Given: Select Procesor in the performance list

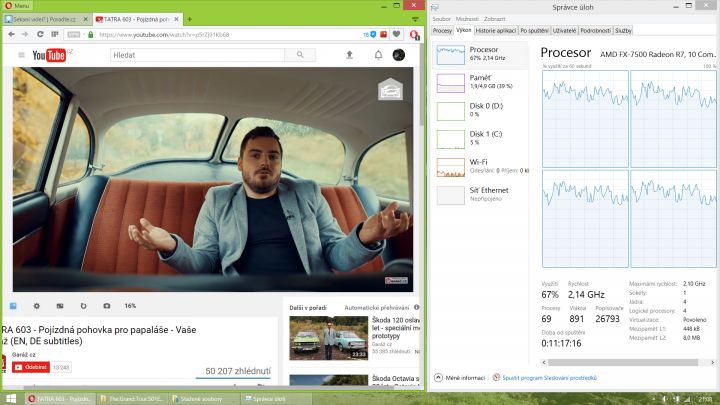Looking at the screenshot, I should 480,55.
